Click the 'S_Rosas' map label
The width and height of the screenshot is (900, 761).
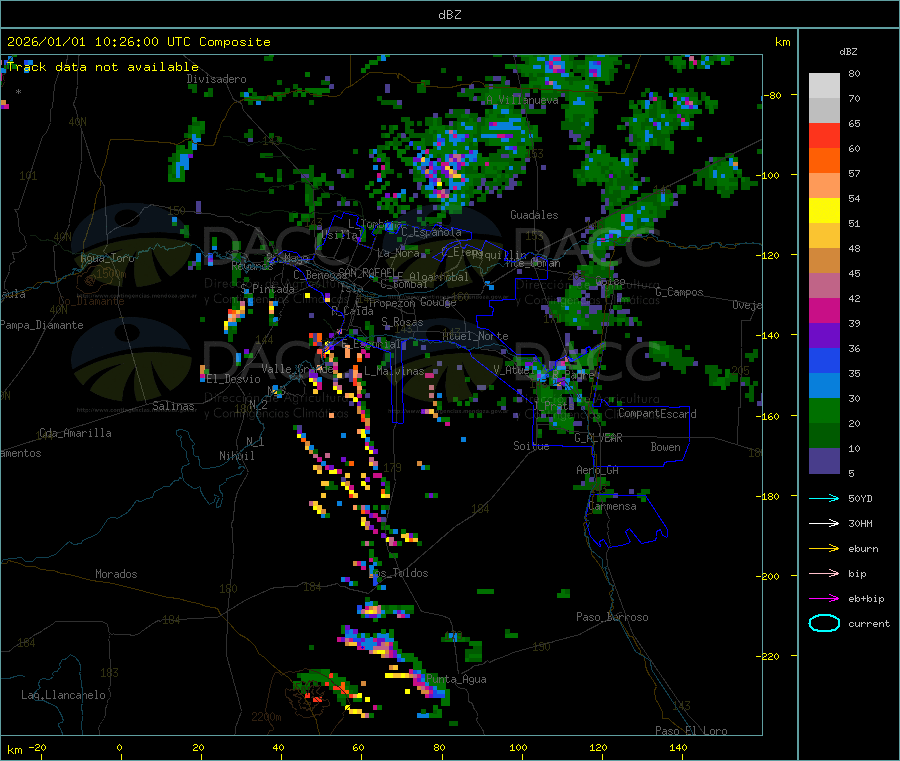[x=402, y=322]
